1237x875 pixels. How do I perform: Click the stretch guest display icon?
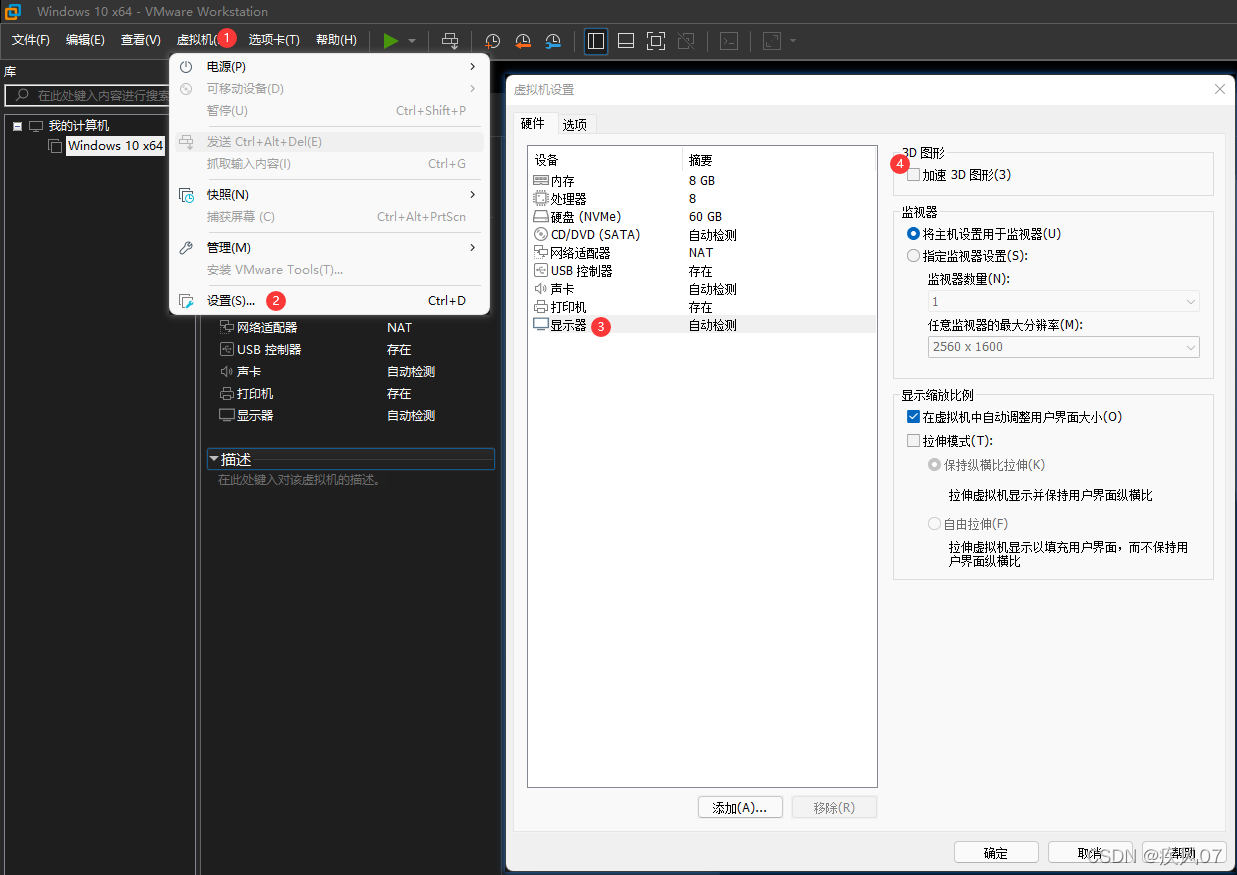point(772,41)
